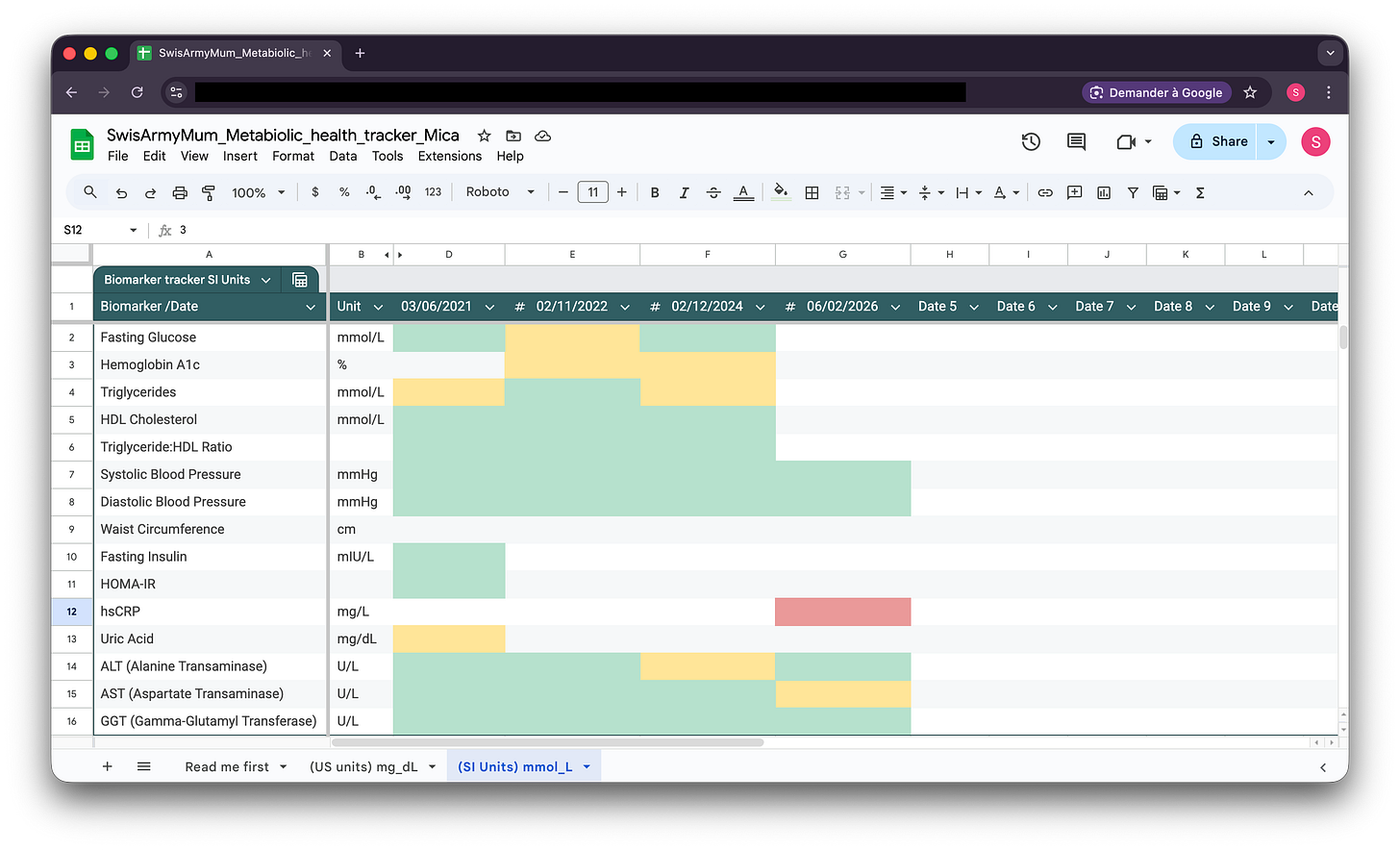Increase decimal places
The image size is (1400, 850).
point(404,192)
